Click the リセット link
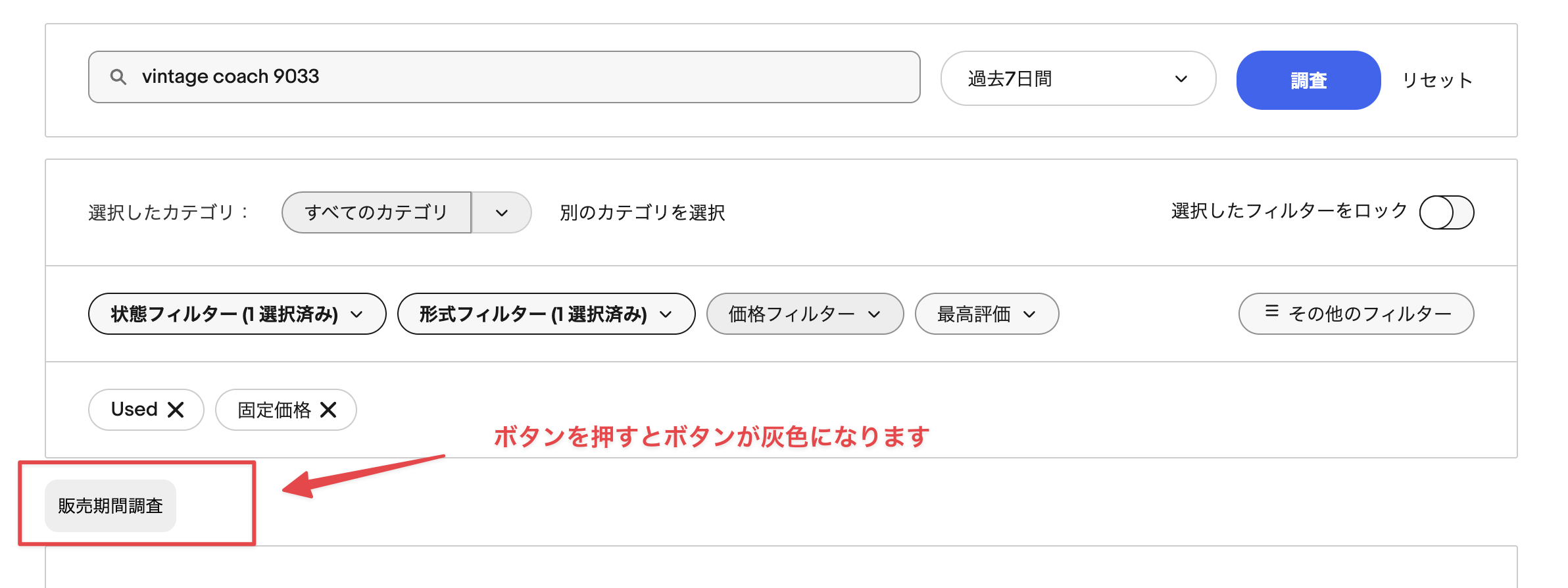This screenshot has height=588, width=1568. point(1437,80)
